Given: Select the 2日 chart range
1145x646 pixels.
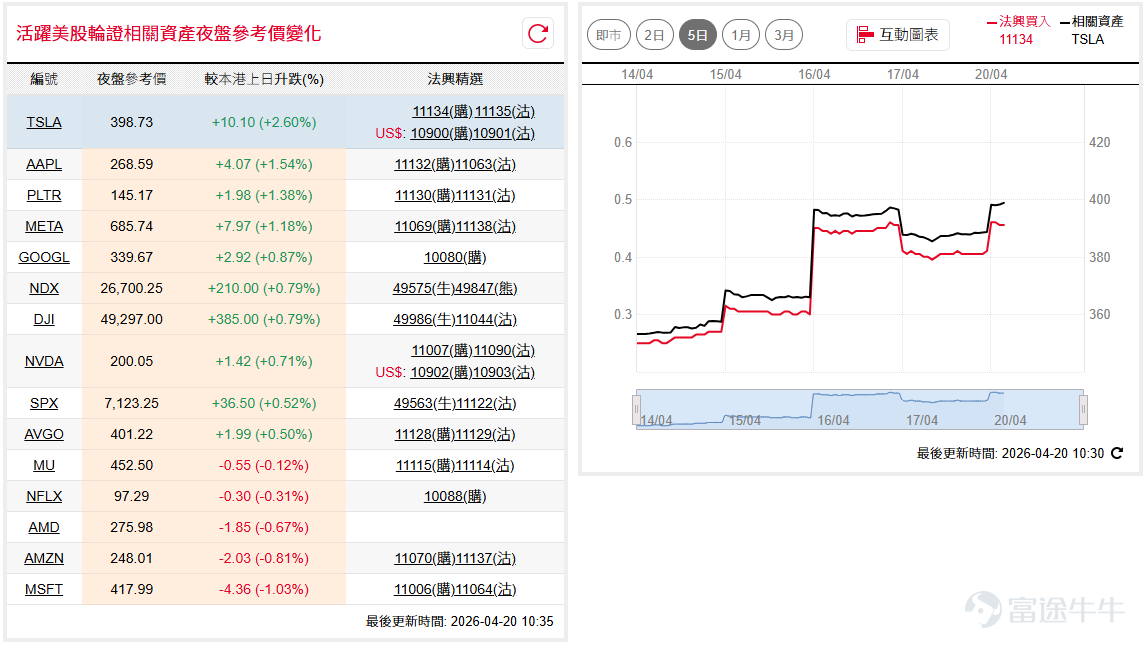Looking at the screenshot, I should pyautogui.click(x=654, y=35).
